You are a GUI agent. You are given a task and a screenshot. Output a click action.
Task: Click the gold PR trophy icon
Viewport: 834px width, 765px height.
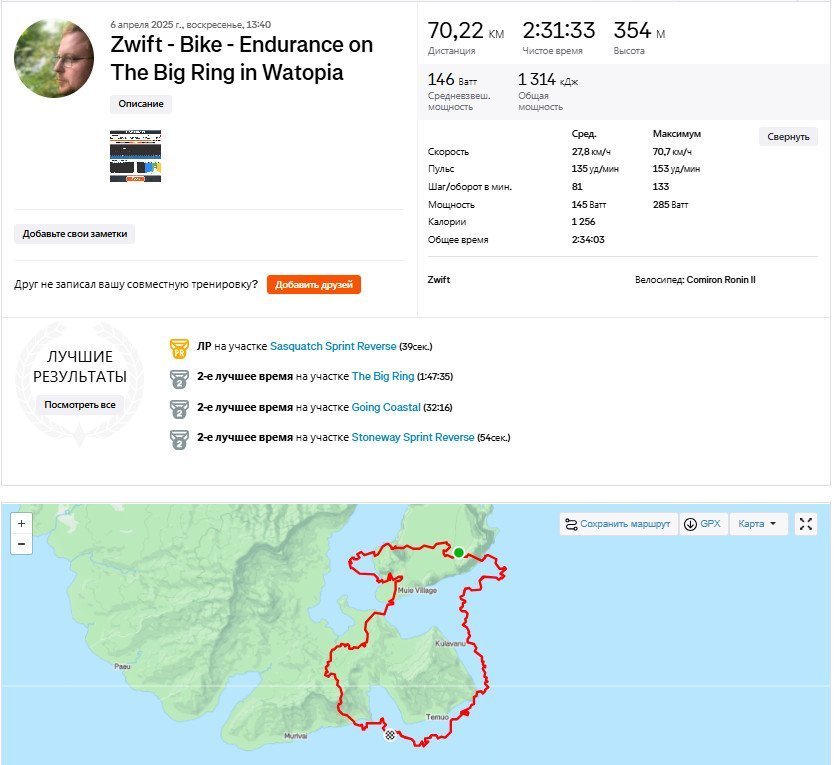click(179, 348)
